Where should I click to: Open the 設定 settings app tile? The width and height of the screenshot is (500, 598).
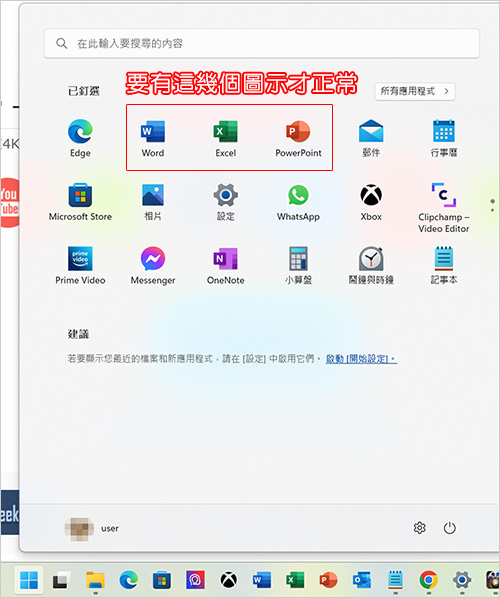[225, 202]
